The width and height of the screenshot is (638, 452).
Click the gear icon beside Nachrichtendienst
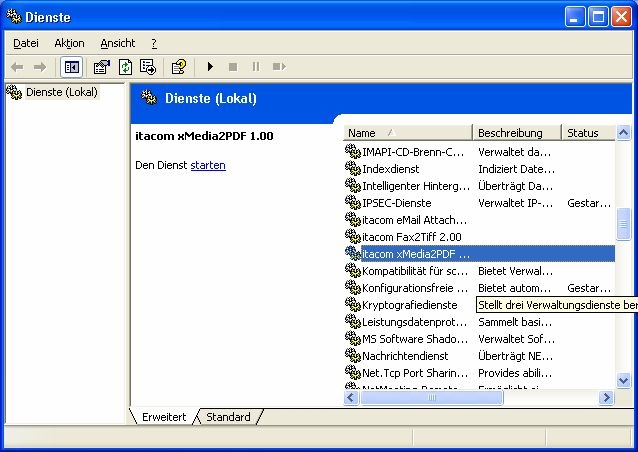pyautogui.click(x=352, y=355)
